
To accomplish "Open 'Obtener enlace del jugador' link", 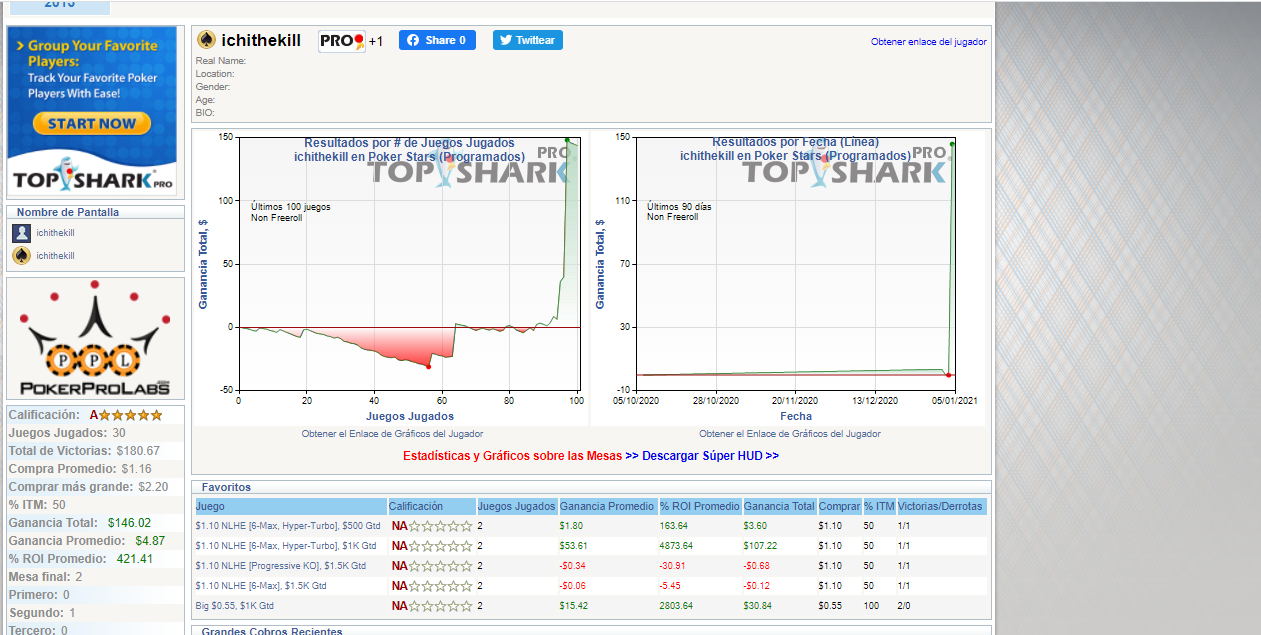I will pos(929,42).
